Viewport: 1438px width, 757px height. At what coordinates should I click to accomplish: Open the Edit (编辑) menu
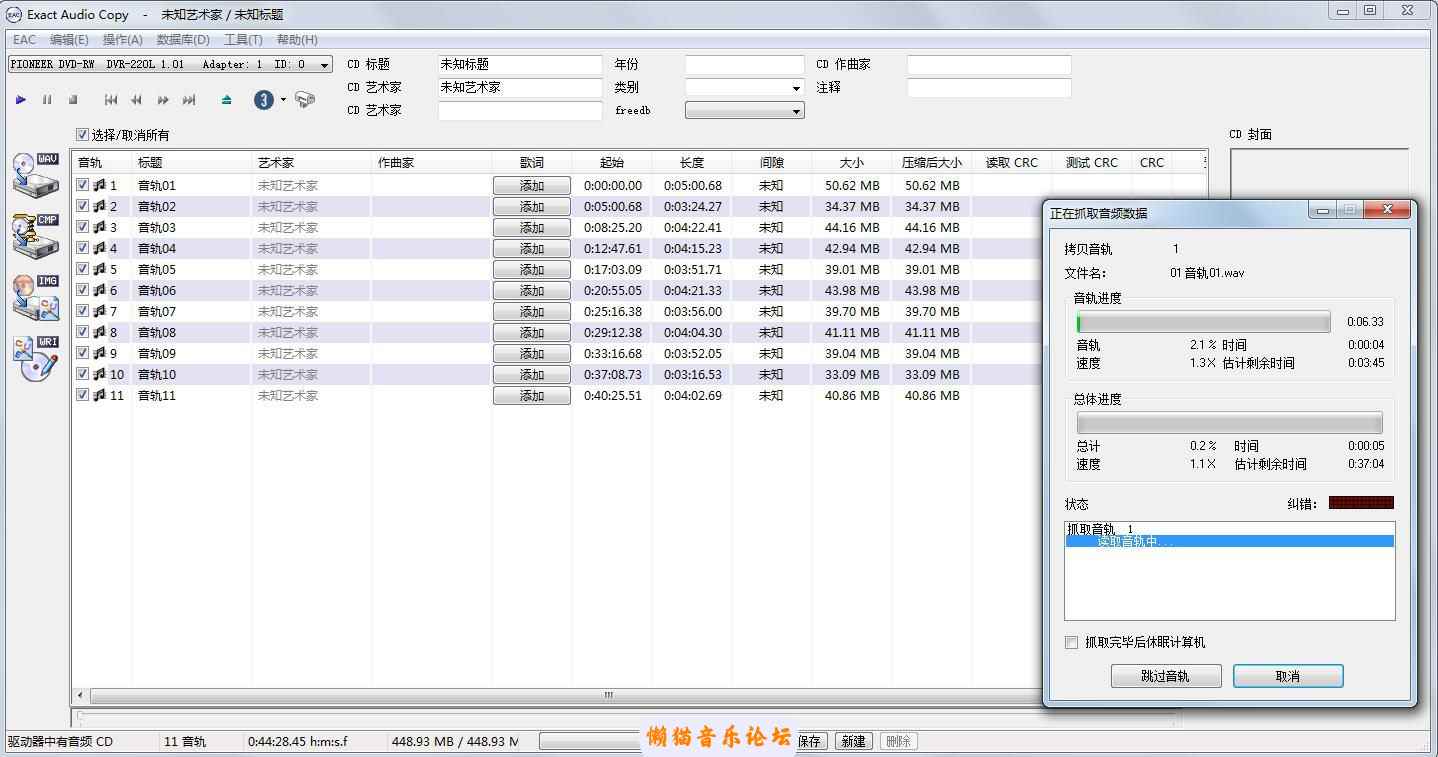(x=69, y=40)
